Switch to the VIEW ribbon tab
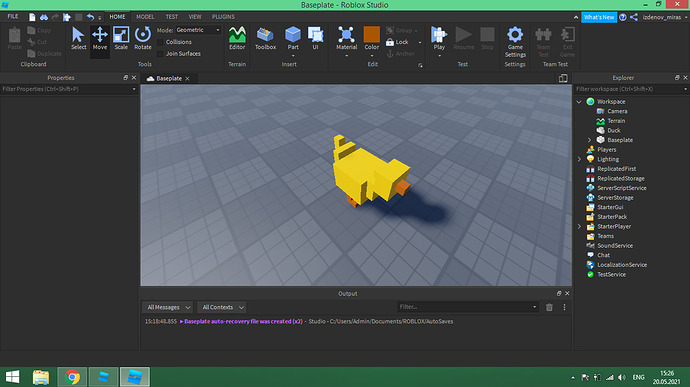This screenshot has width=690, height=387. pyautogui.click(x=195, y=17)
